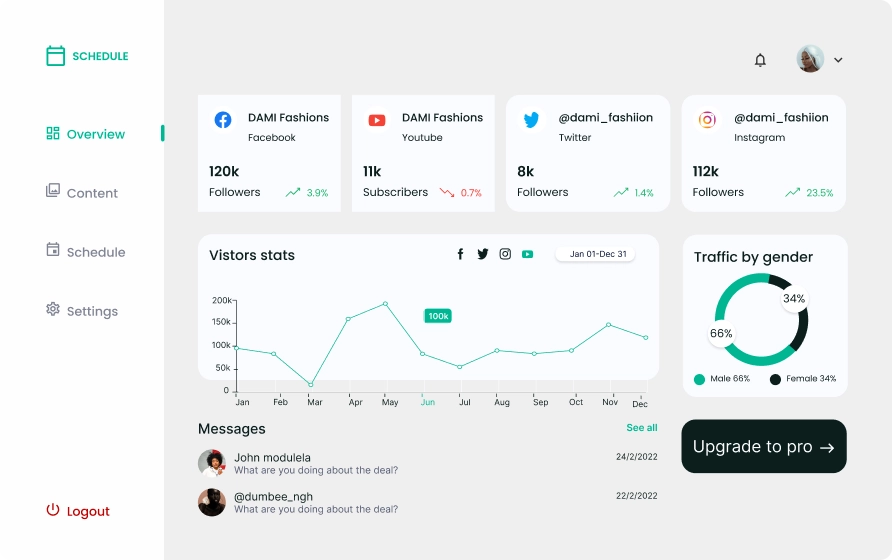Open the DAMI Fashions Youtube card title
Image resolution: width=892 pixels, height=560 pixels.
(443, 117)
